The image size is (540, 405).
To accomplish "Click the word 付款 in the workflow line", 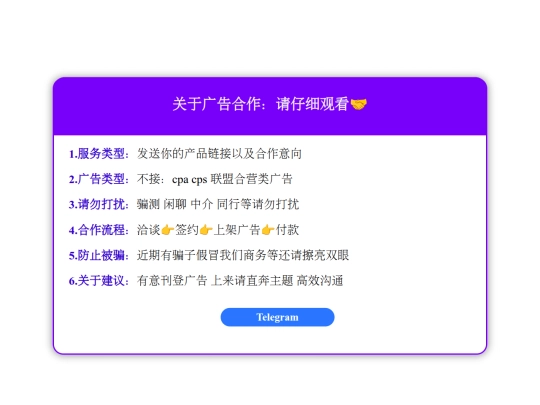I will coord(287,230).
